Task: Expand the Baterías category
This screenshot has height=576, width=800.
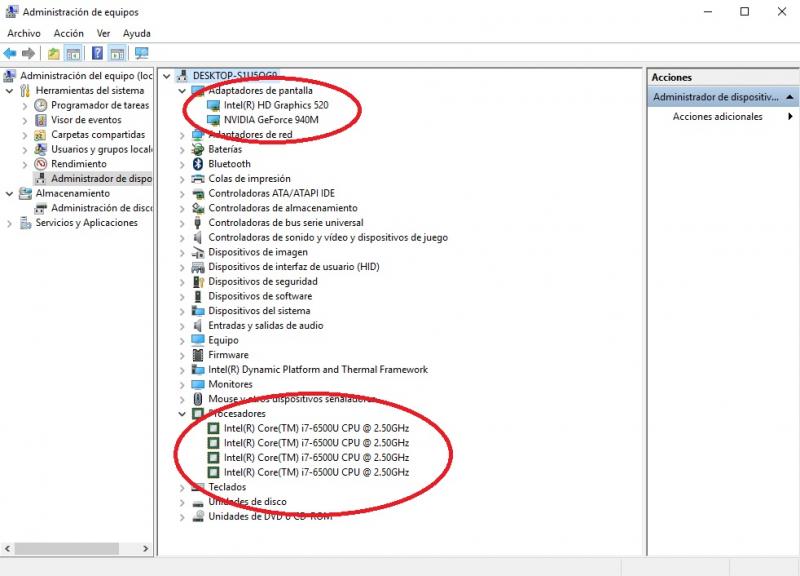Action: click(x=182, y=149)
